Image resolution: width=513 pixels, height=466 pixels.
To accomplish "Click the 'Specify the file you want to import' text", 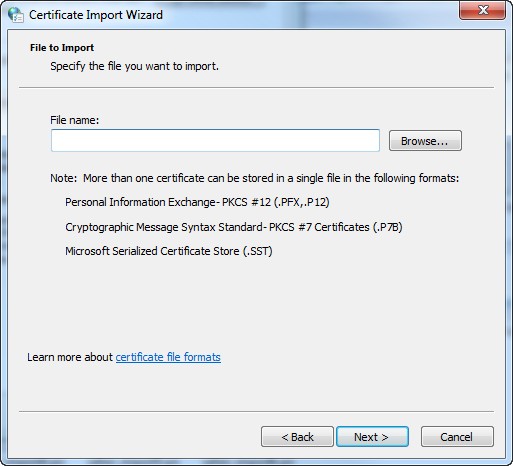I will pos(135,66).
